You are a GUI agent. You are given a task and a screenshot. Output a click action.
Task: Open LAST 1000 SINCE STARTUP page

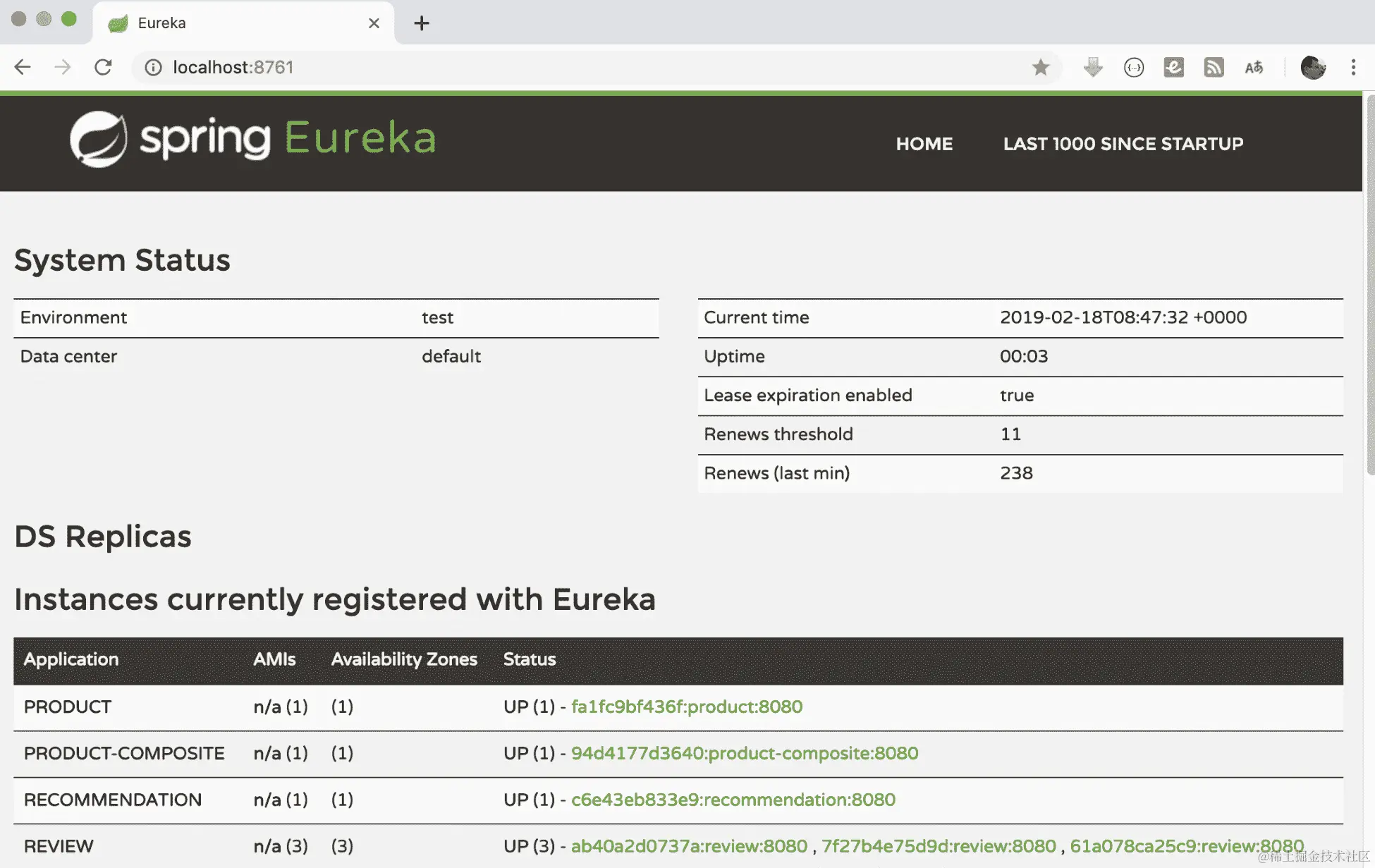click(x=1123, y=144)
